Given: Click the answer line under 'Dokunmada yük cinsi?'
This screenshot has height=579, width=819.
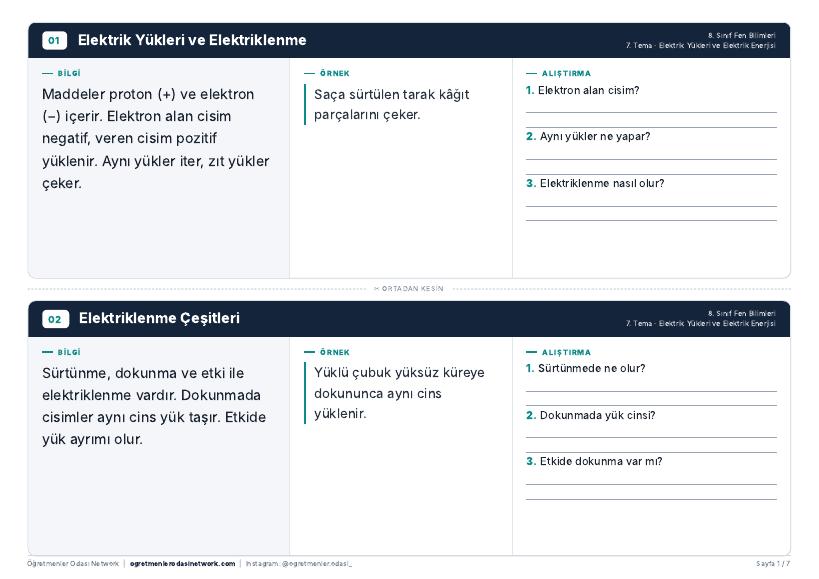Looking at the screenshot, I should click(651, 438).
